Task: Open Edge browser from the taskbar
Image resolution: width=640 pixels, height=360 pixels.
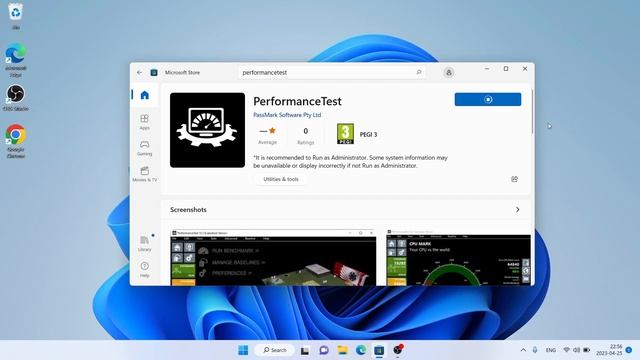Action: point(361,350)
